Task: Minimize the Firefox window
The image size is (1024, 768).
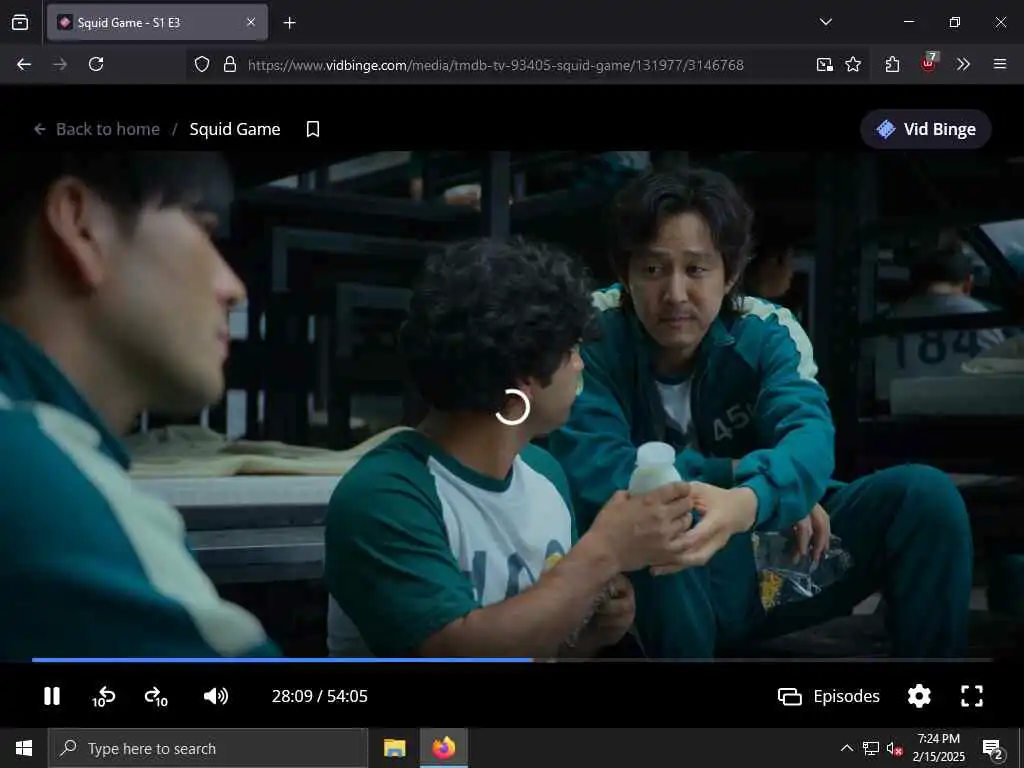Action: coord(909,22)
